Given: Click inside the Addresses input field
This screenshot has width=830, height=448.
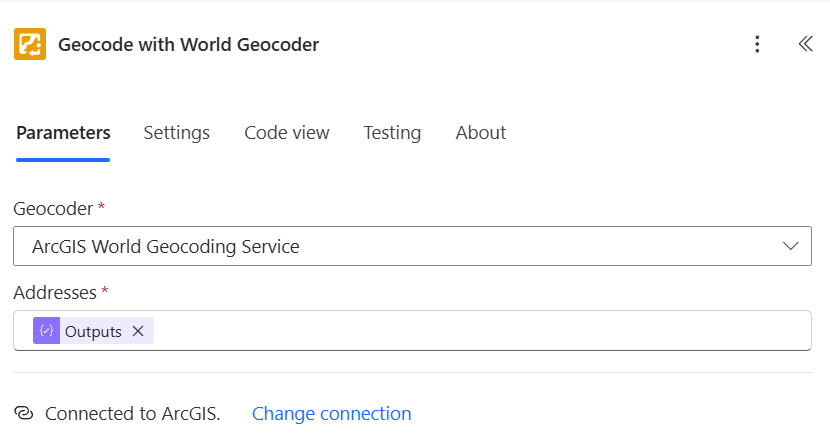Looking at the screenshot, I should pyautogui.click(x=412, y=330).
